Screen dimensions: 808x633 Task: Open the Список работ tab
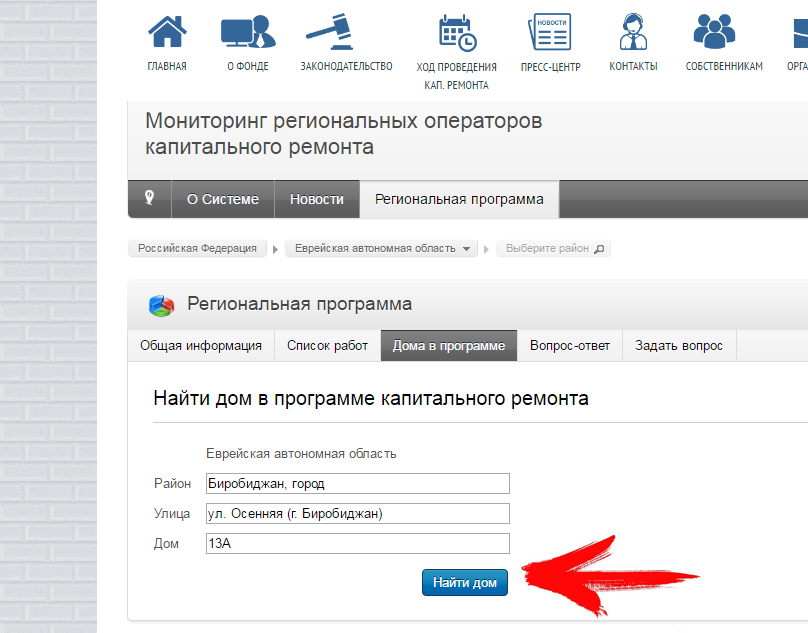click(x=327, y=345)
